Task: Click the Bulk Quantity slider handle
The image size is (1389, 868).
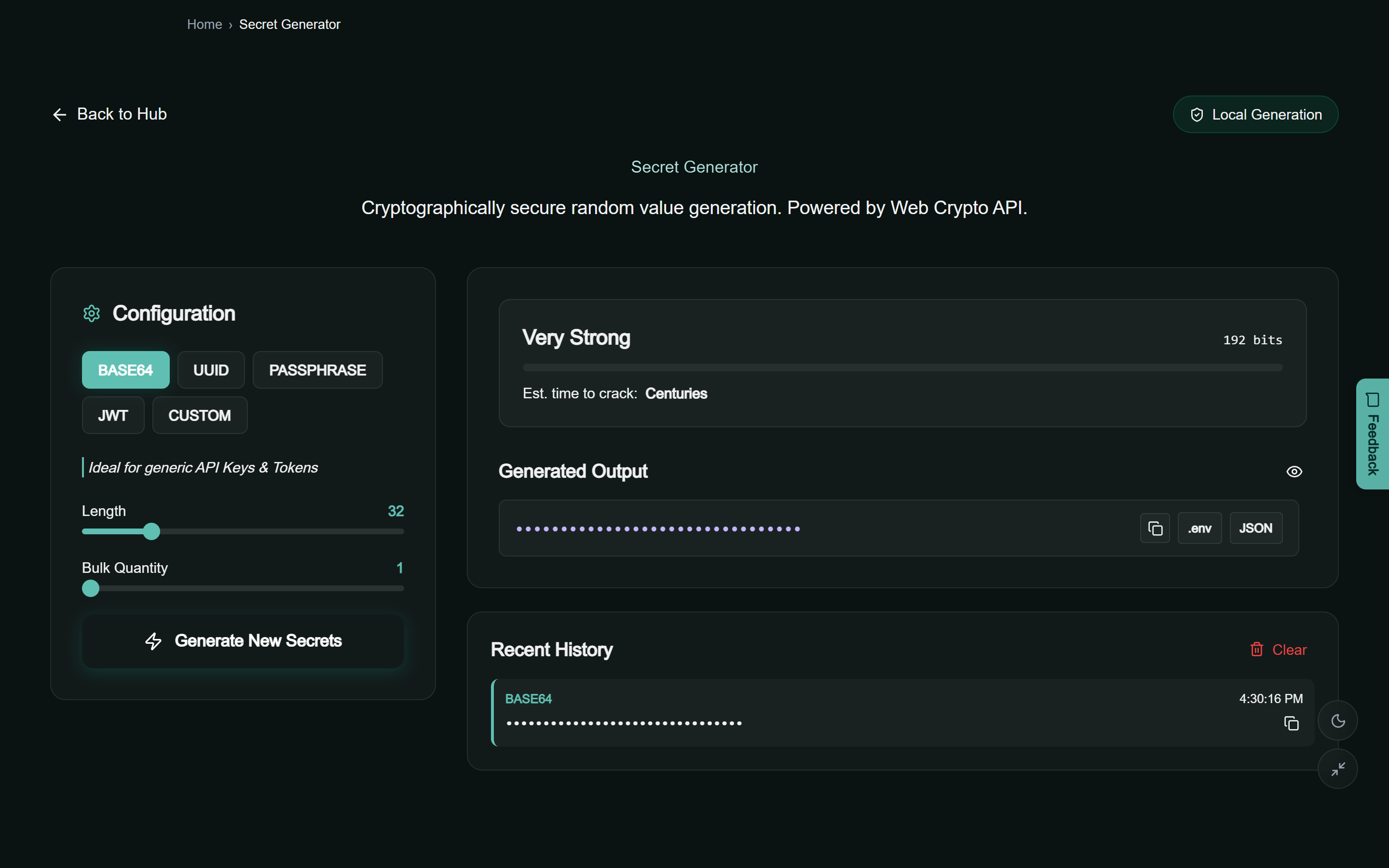Action: click(91, 588)
